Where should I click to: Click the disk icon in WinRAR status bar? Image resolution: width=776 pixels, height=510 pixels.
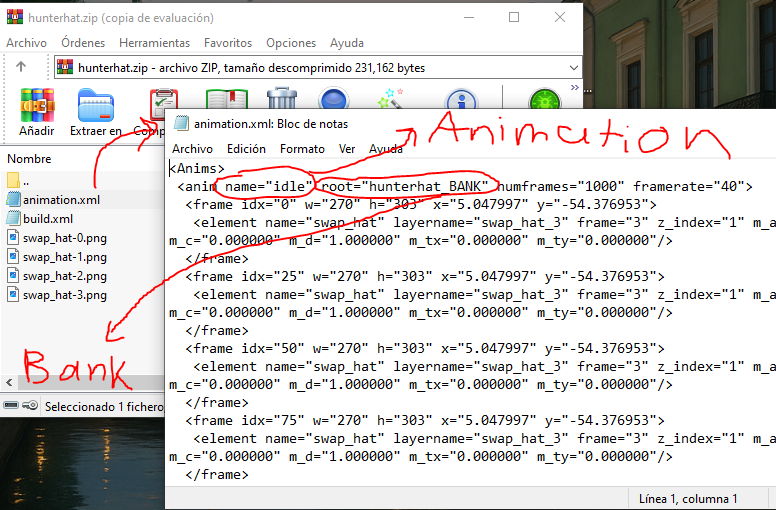pos(11,406)
